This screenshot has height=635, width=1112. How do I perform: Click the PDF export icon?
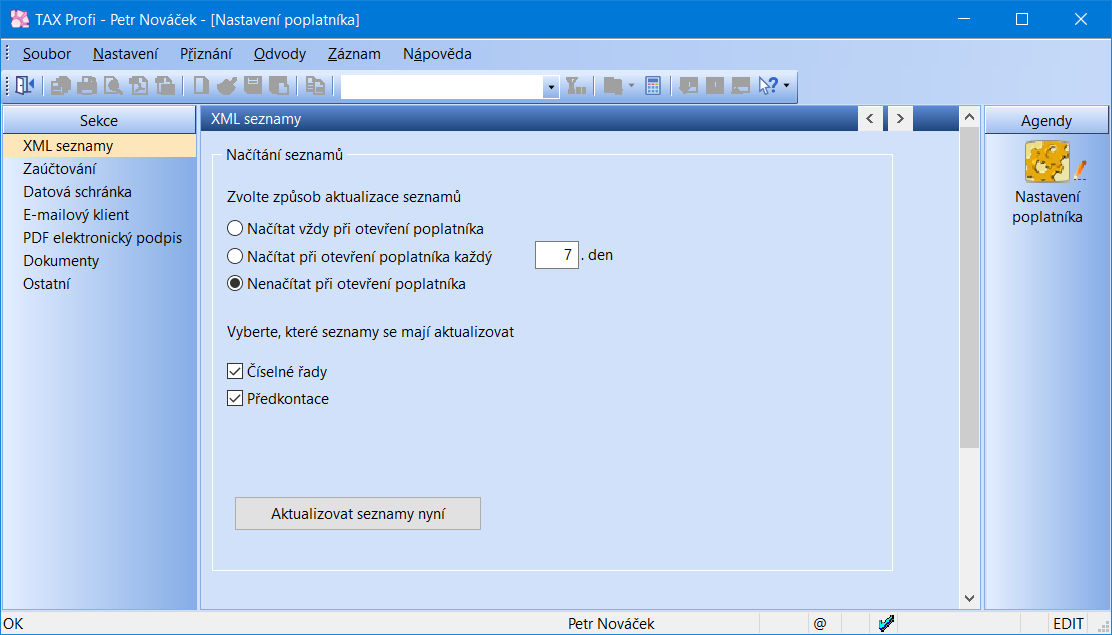pos(139,86)
